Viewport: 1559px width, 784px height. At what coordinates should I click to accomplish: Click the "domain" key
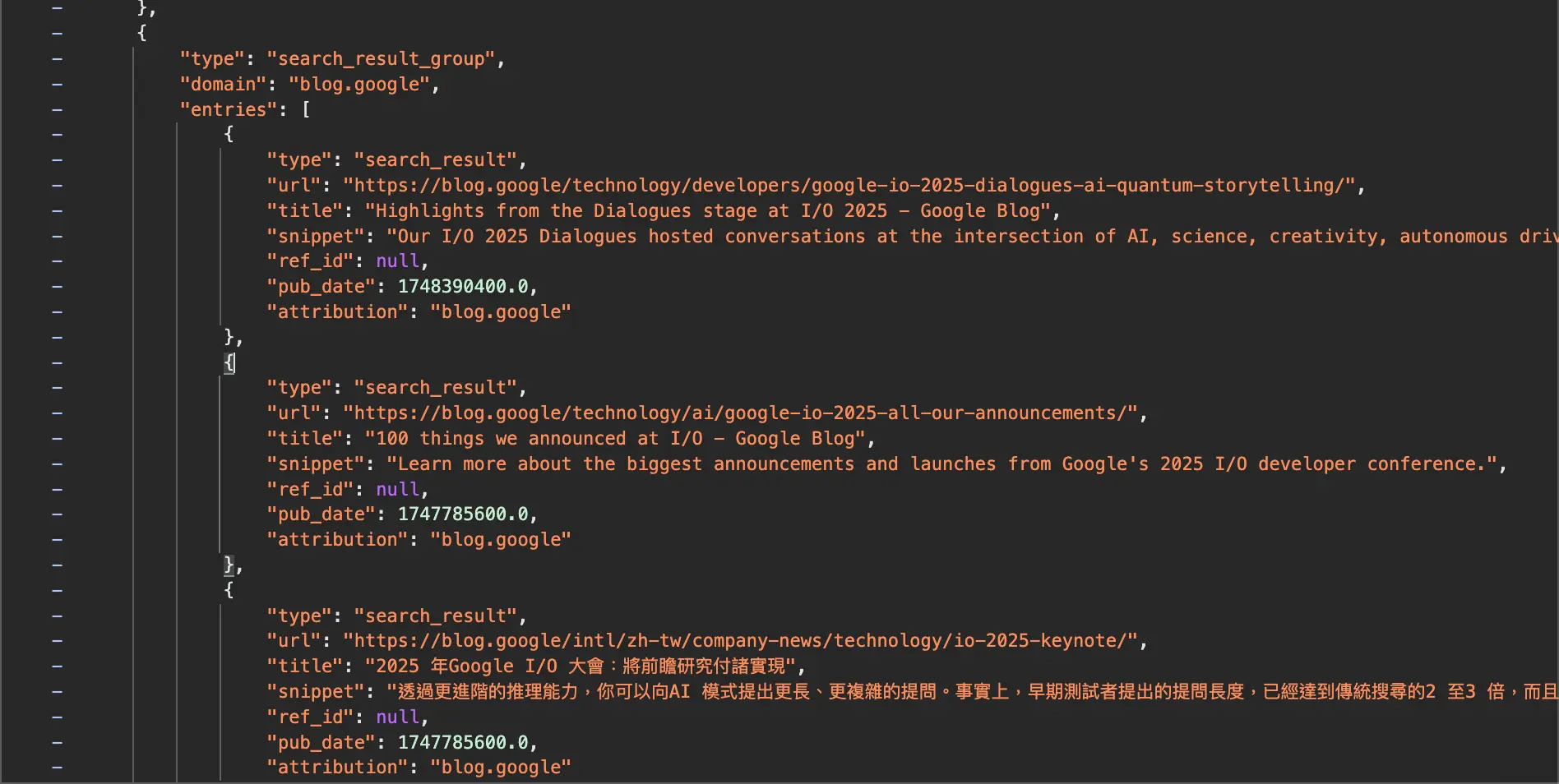click(224, 85)
